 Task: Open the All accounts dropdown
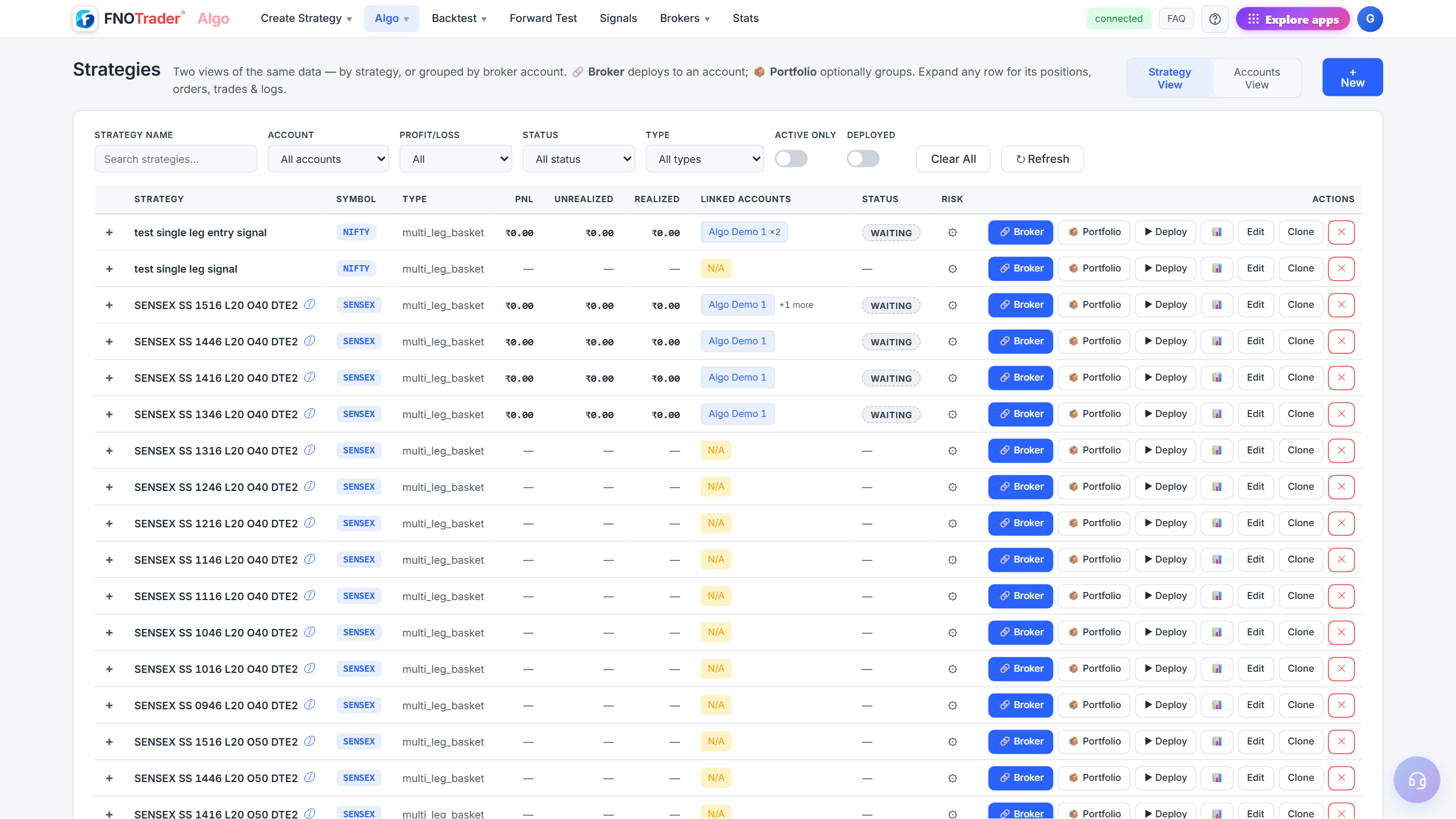328,159
